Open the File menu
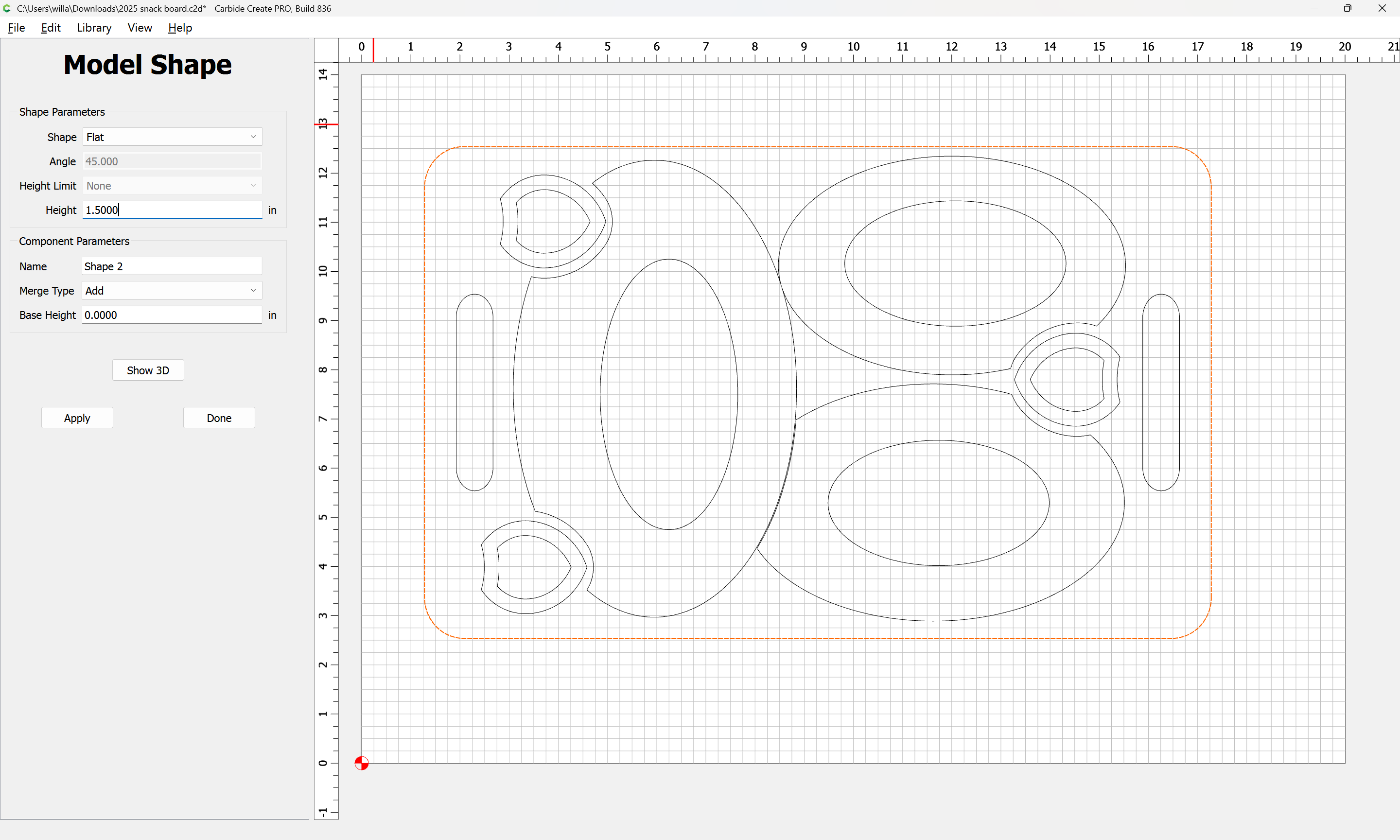The height and width of the screenshot is (840, 1400). click(16, 28)
